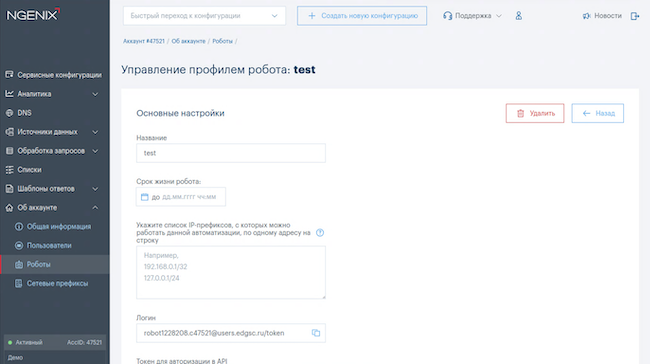Click the Пользователи user icon
The height and width of the screenshot is (364, 650).
(19, 245)
